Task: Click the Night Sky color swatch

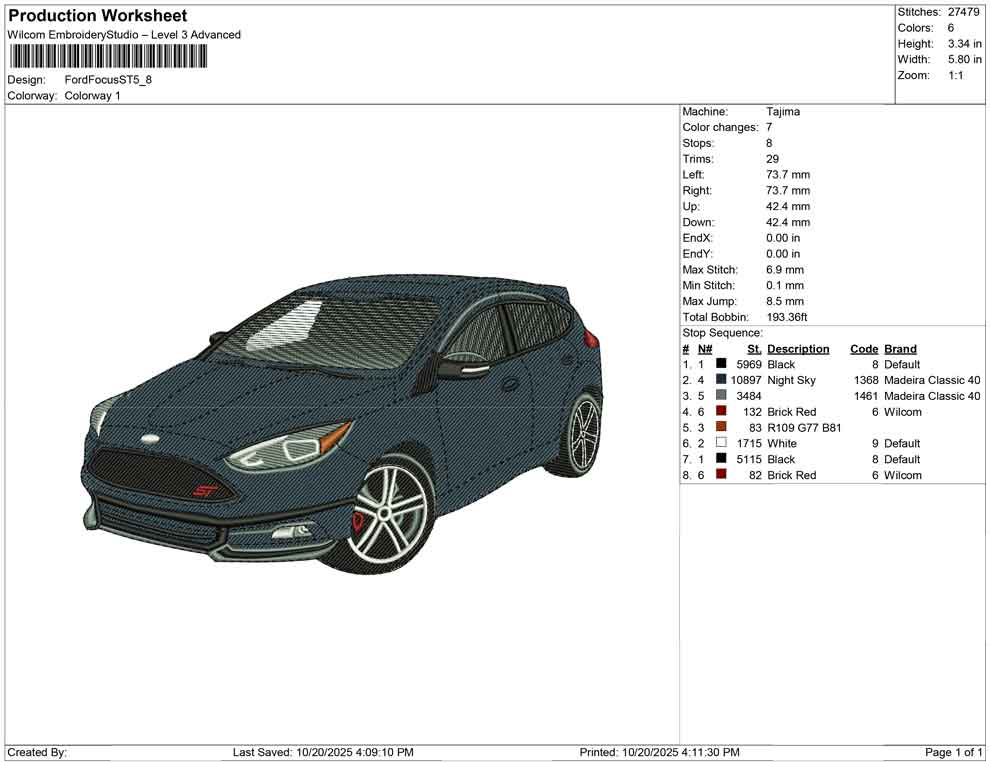Action: (x=721, y=379)
